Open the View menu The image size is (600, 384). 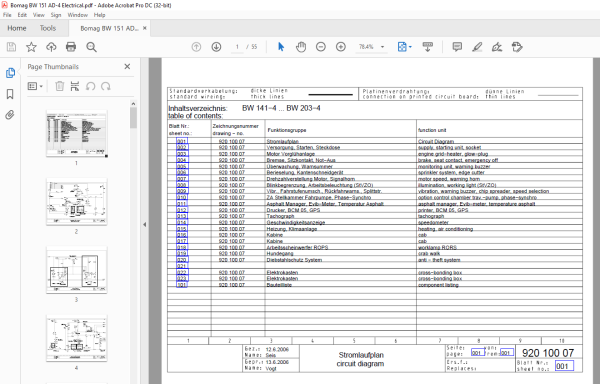coord(39,15)
